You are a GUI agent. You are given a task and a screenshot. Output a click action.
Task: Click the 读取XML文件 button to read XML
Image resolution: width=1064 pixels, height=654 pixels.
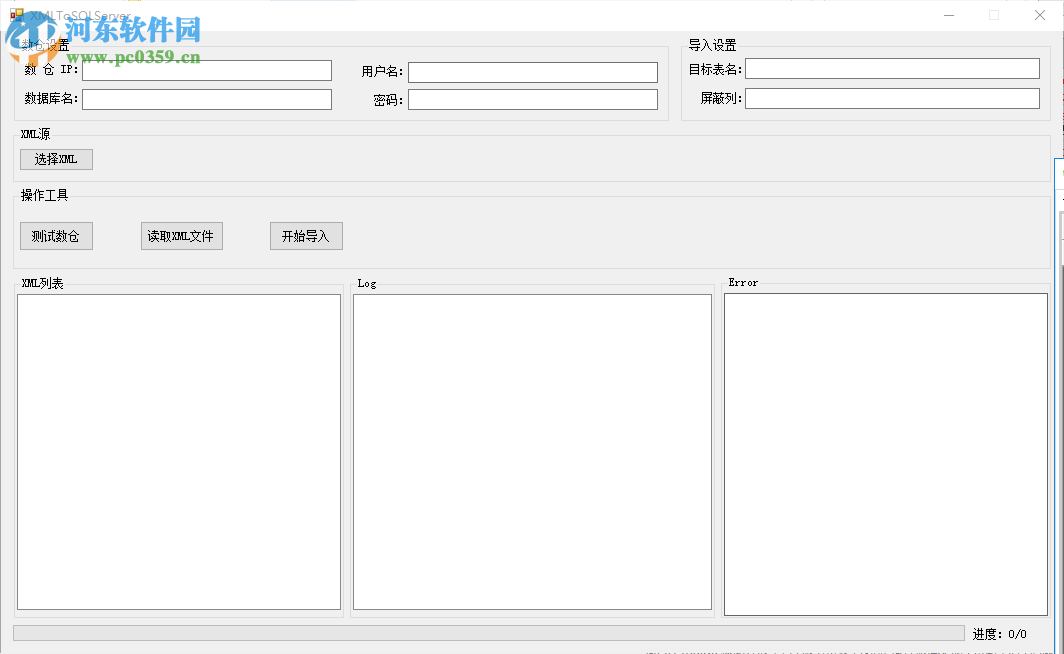[181, 236]
